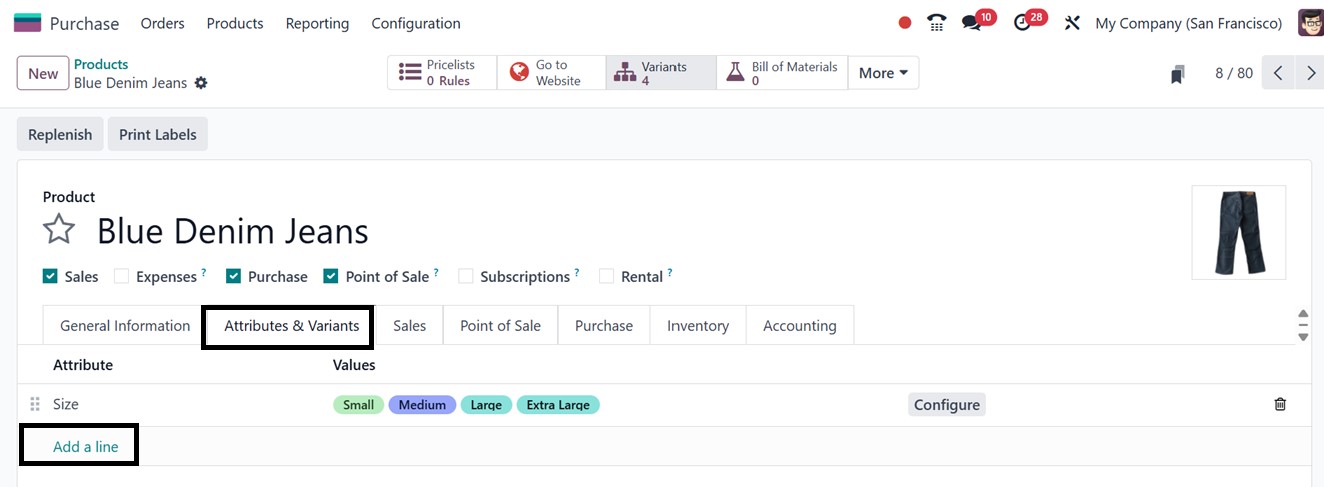Mark product favorite with star icon
1324x487 pixels.
click(59, 230)
